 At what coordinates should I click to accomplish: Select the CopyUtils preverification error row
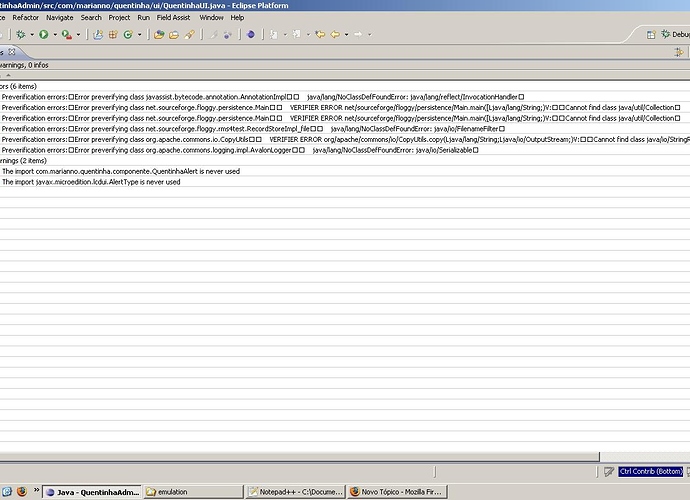[345, 140]
